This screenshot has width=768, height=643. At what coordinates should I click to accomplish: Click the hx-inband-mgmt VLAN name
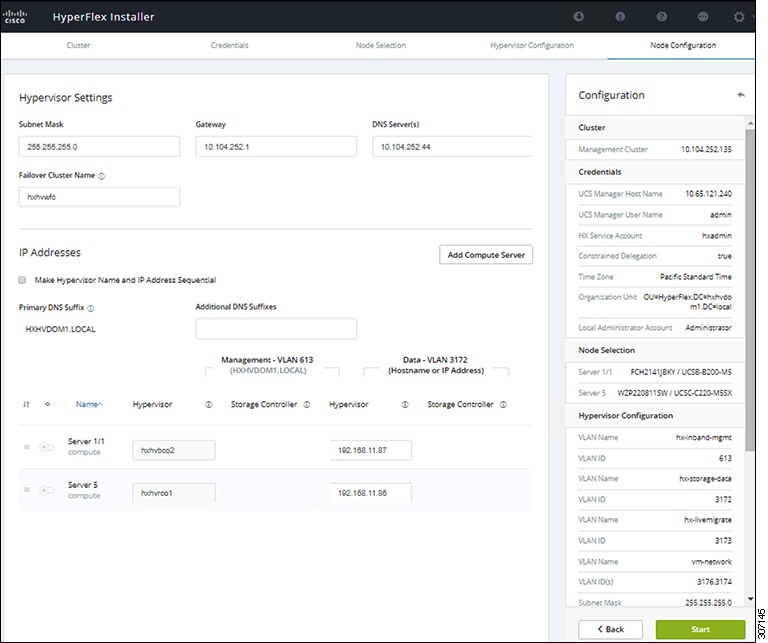click(x=703, y=437)
